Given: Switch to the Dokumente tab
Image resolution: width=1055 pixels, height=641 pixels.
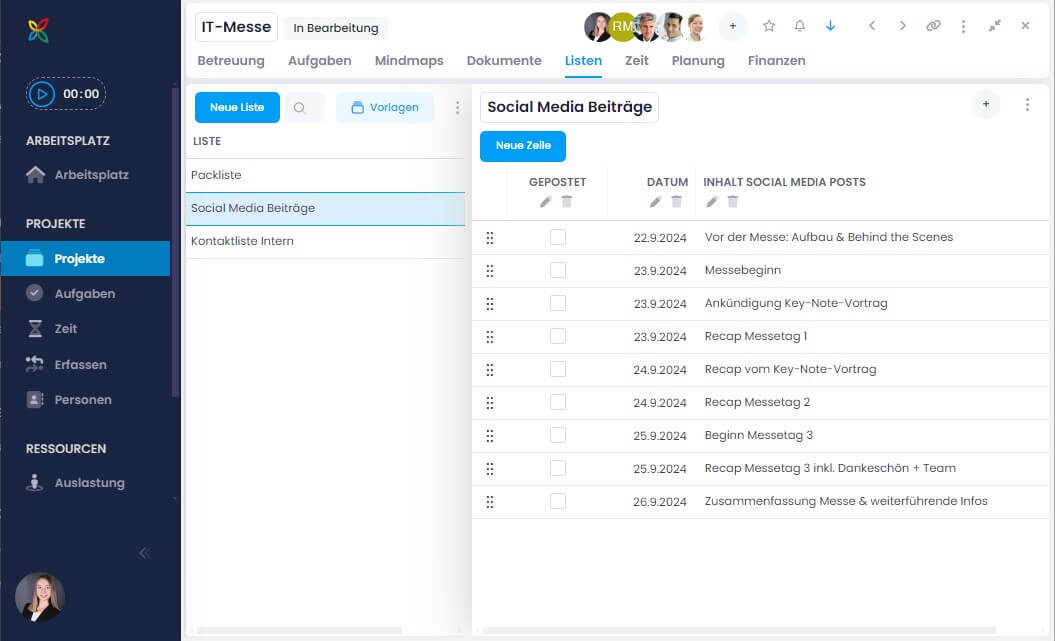Looking at the screenshot, I should click(504, 61).
